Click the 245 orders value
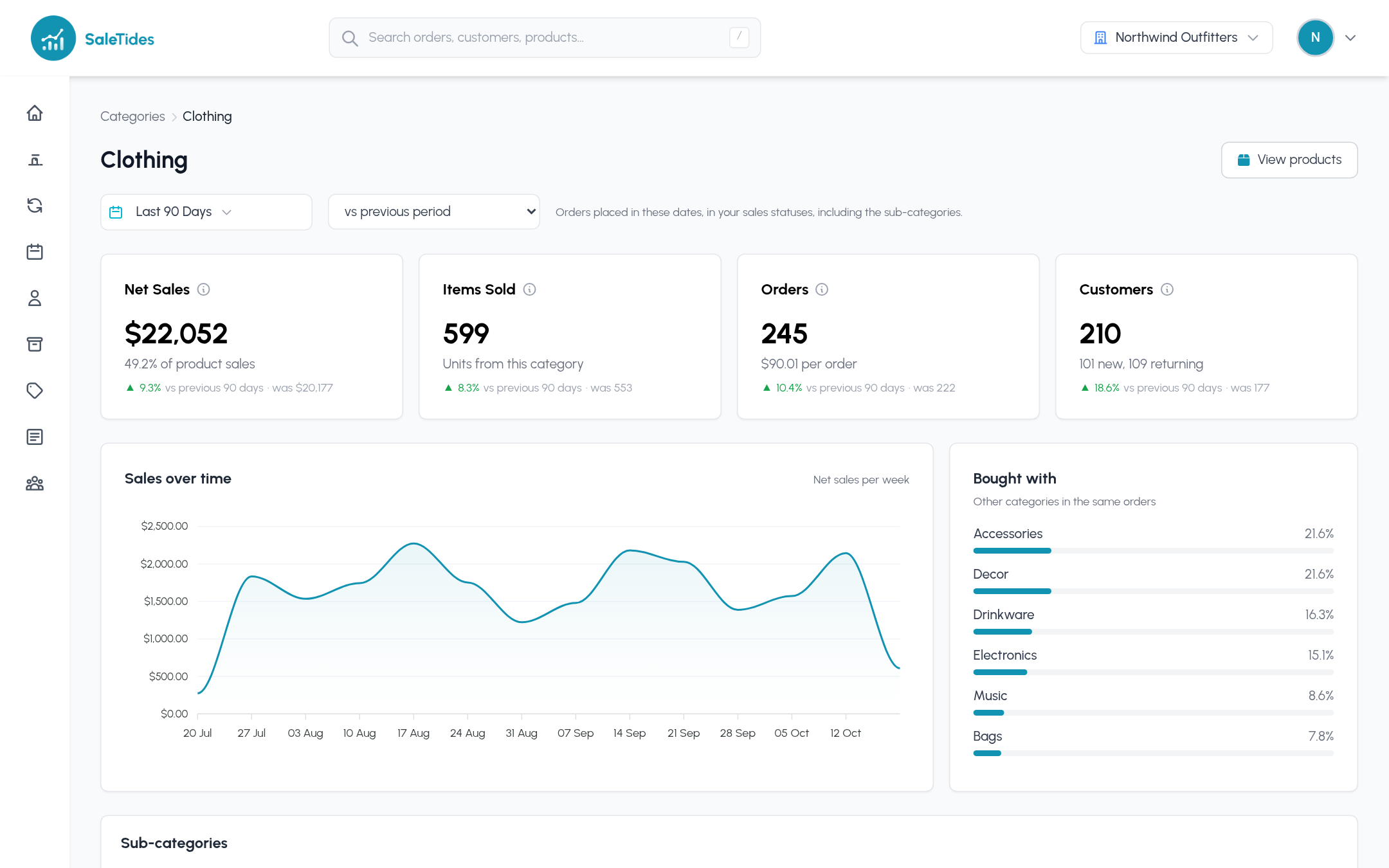The image size is (1389, 868). click(x=785, y=334)
